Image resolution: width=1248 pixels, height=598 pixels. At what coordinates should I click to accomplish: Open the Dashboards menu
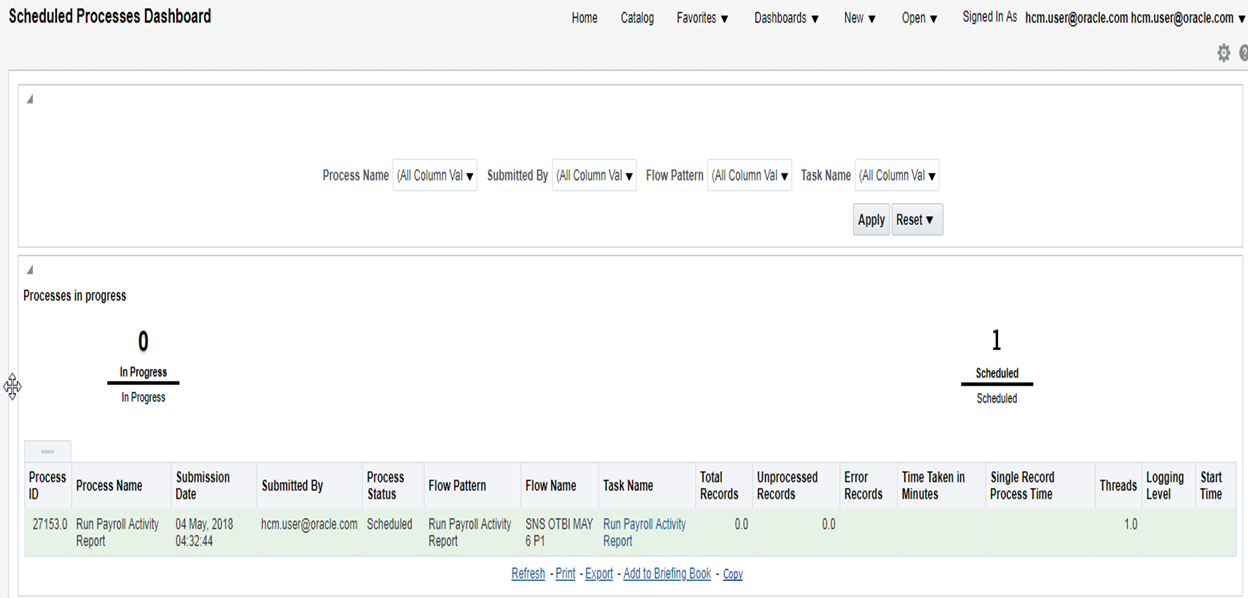[x=786, y=18]
